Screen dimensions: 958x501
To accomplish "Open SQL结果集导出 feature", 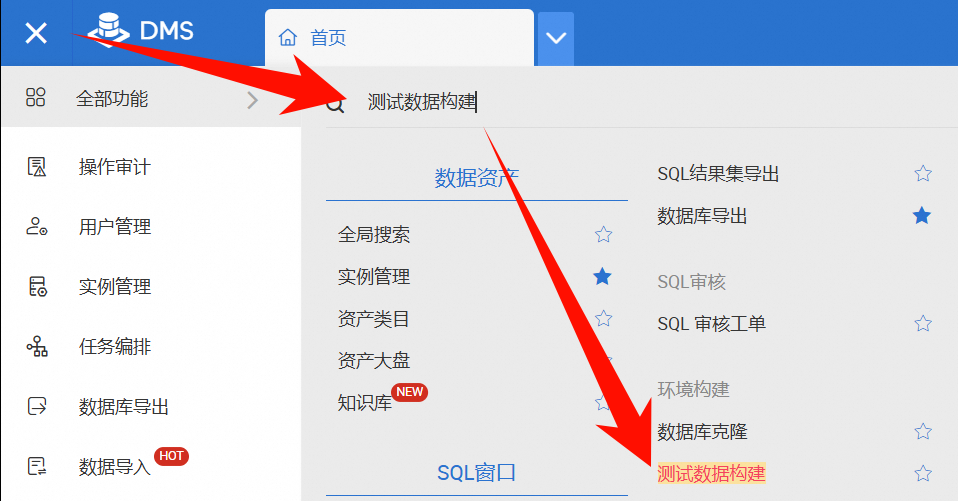I will coord(718,174).
